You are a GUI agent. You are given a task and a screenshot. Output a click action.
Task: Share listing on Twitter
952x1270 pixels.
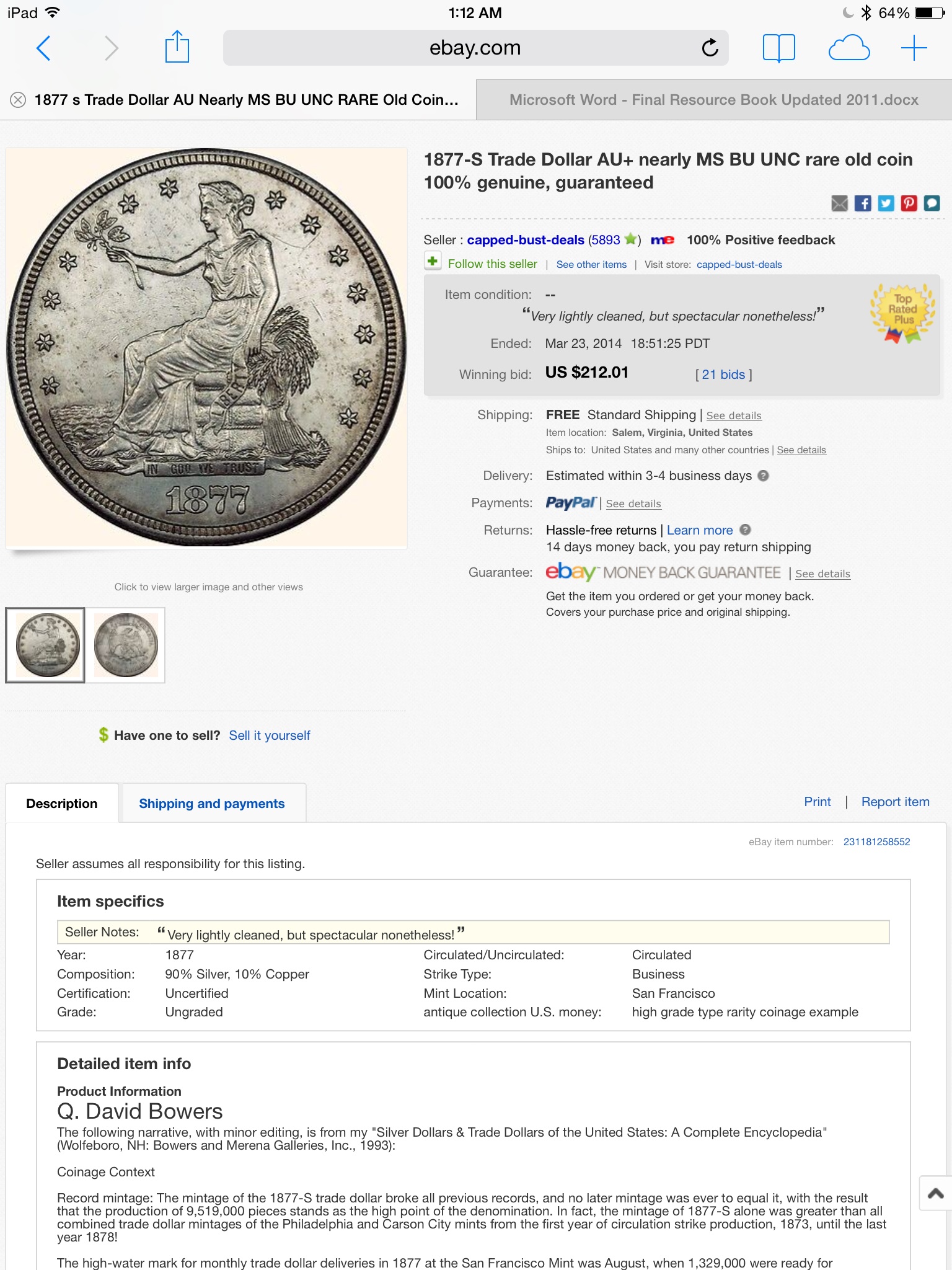coord(886,203)
